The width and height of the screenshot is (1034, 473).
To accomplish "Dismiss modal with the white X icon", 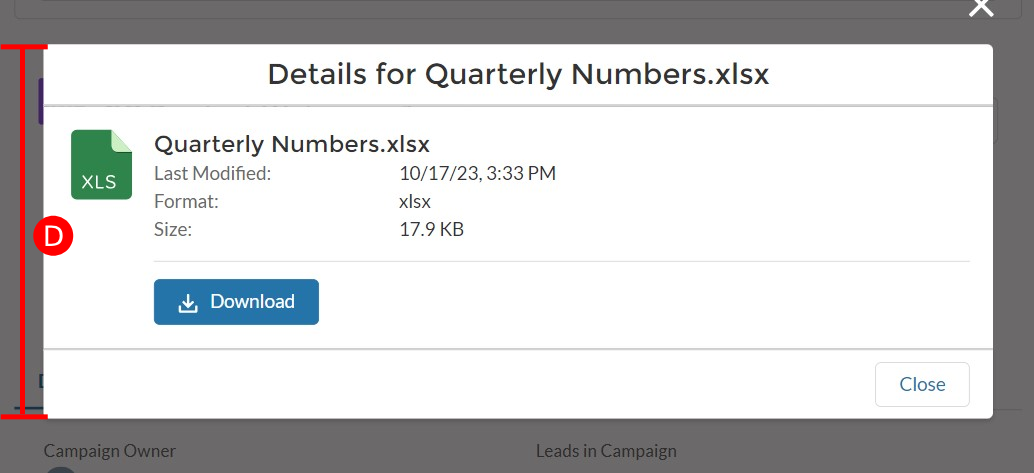I will 981,8.
